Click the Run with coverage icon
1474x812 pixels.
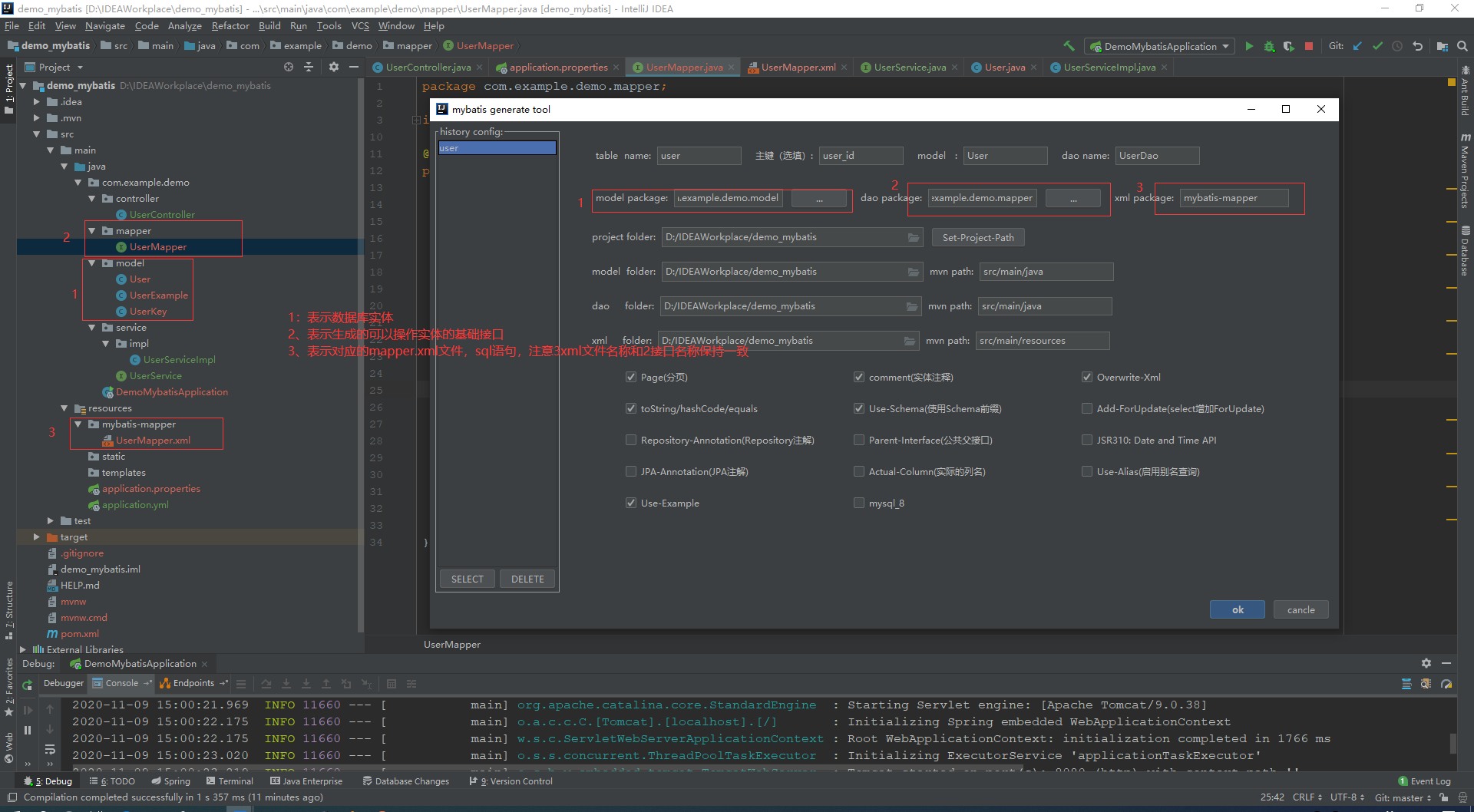point(1289,46)
